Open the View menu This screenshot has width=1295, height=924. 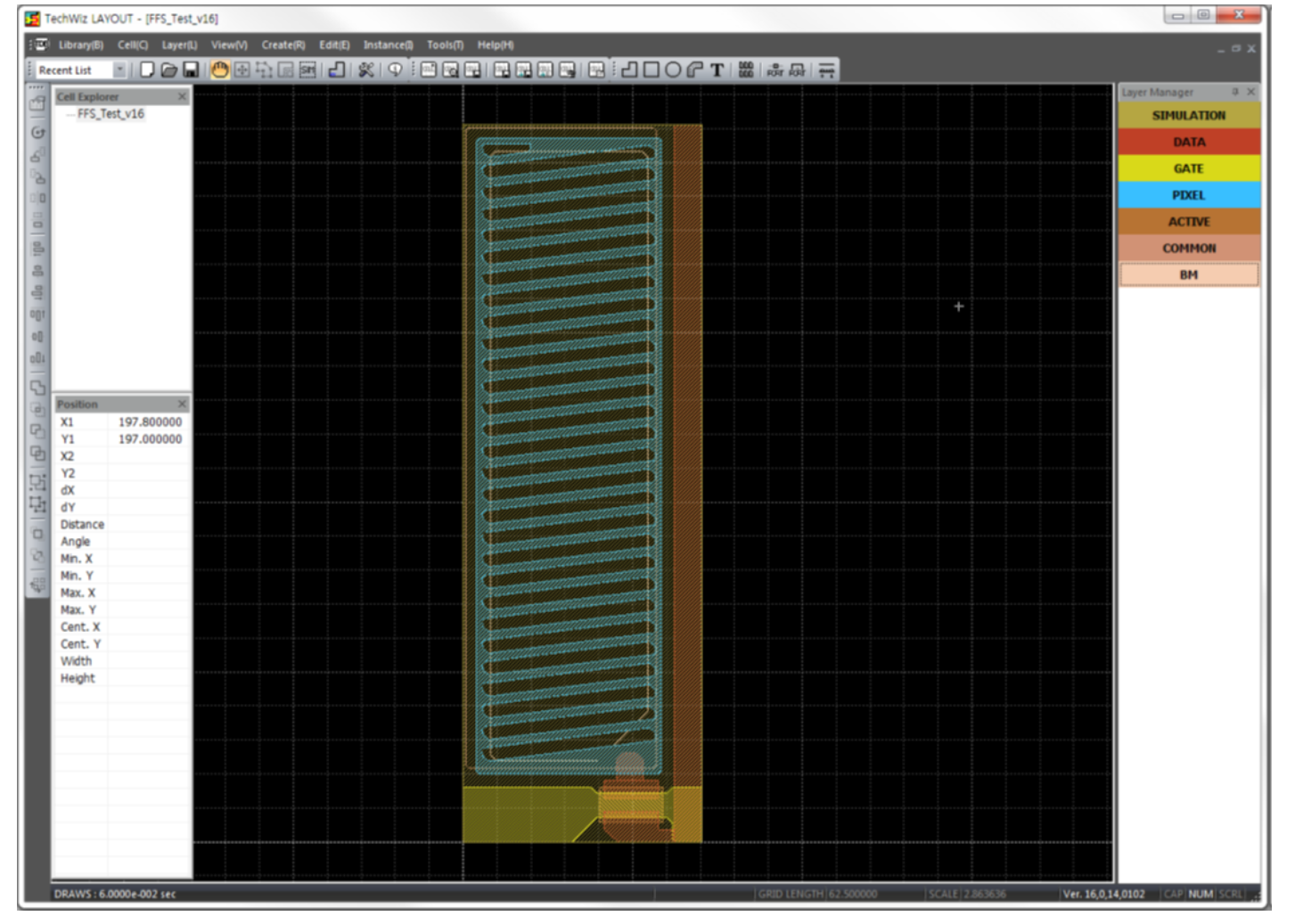pos(229,45)
